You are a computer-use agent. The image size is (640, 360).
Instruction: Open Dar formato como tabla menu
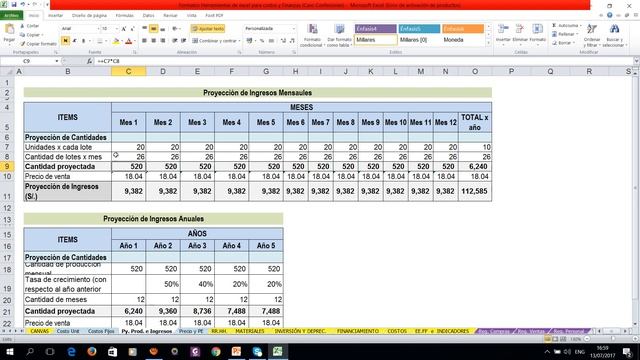[x=339, y=35]
